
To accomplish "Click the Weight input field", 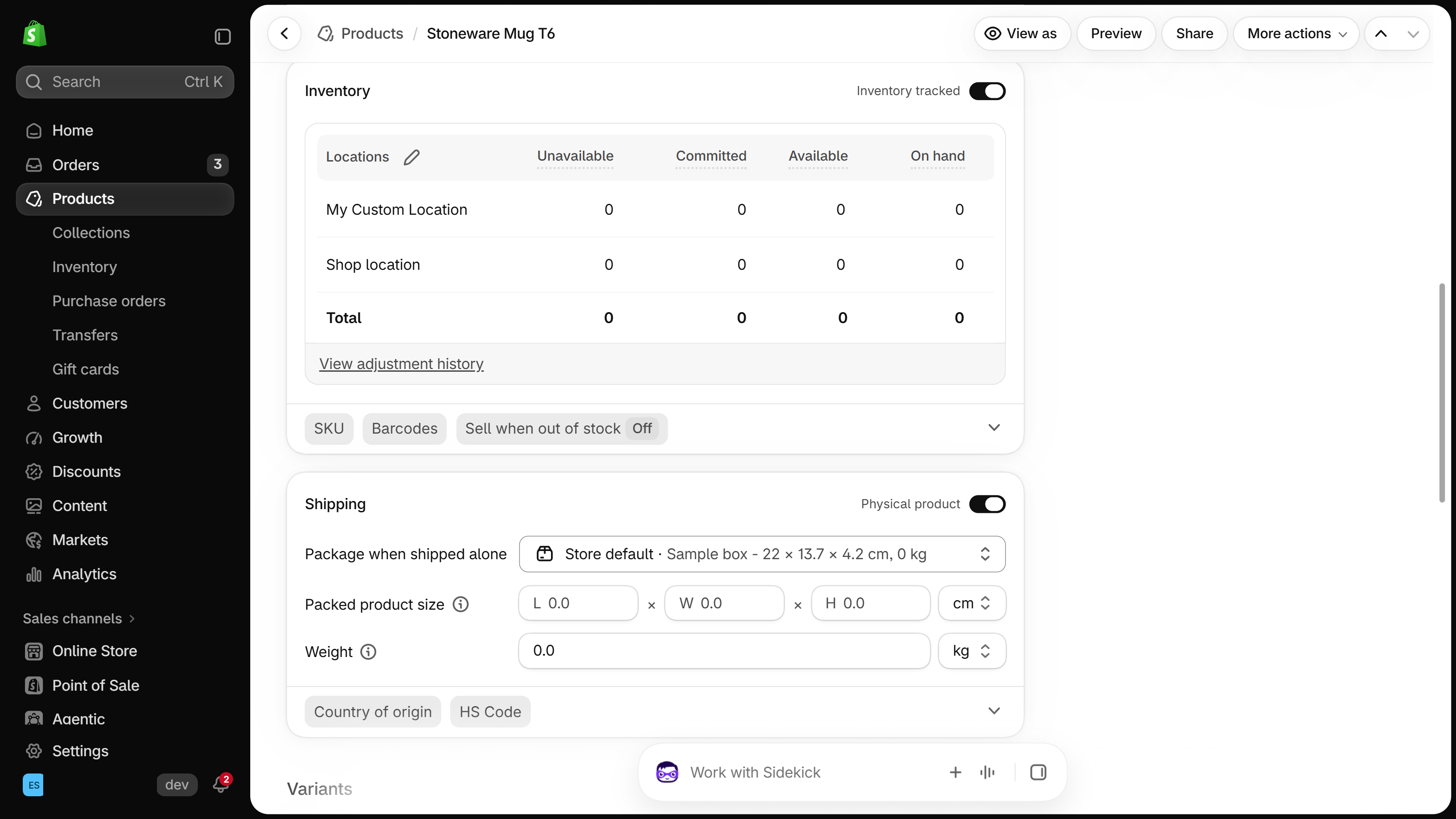I will [x=724, y=651].
